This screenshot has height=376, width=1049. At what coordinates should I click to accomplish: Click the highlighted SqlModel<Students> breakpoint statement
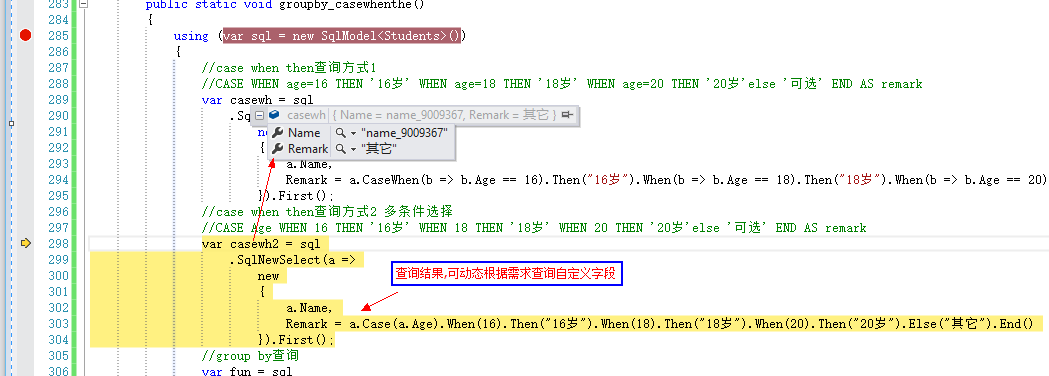tap(342, 35)
